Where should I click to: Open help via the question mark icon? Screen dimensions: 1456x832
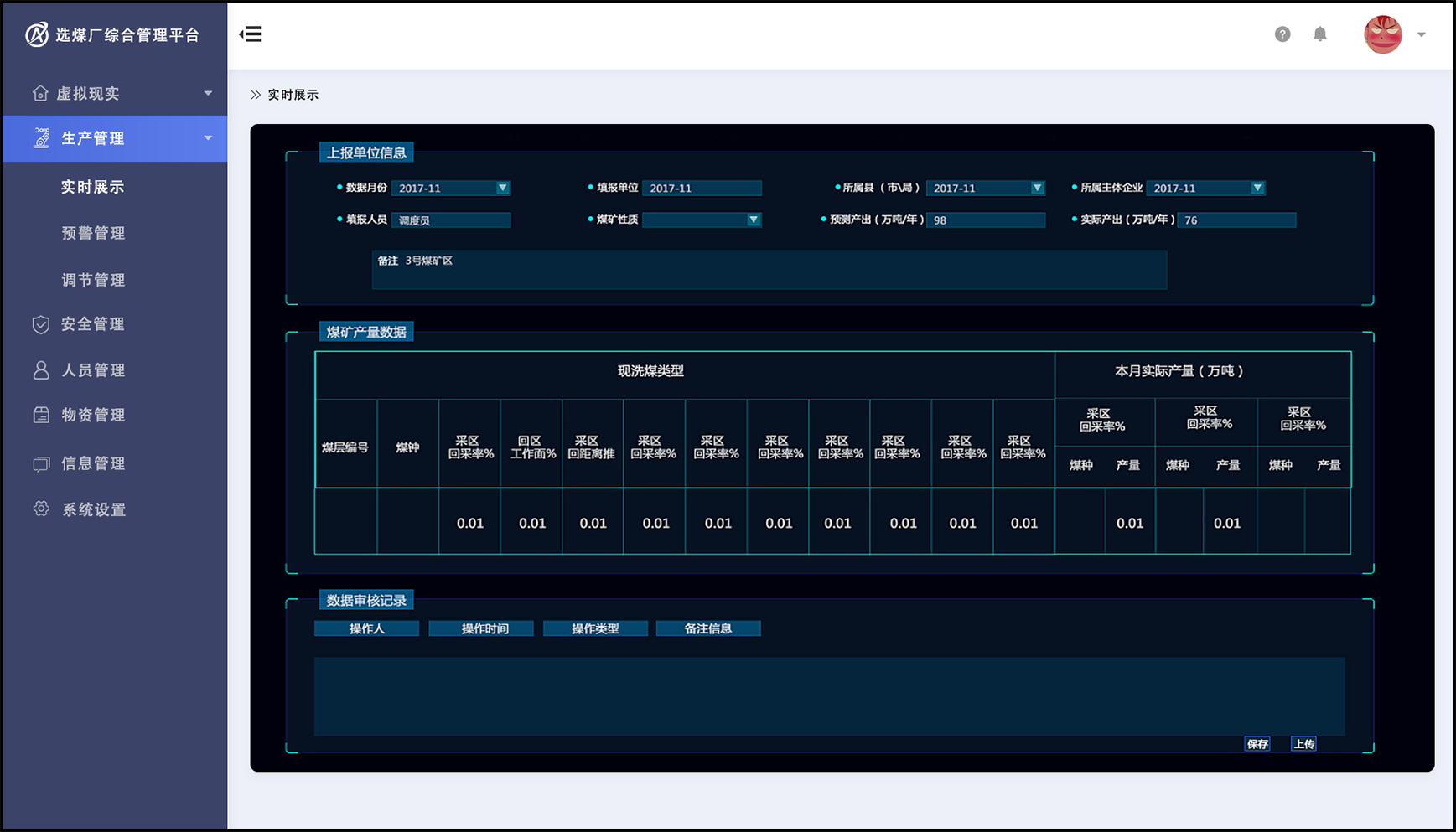click(x=1282, y=34)
